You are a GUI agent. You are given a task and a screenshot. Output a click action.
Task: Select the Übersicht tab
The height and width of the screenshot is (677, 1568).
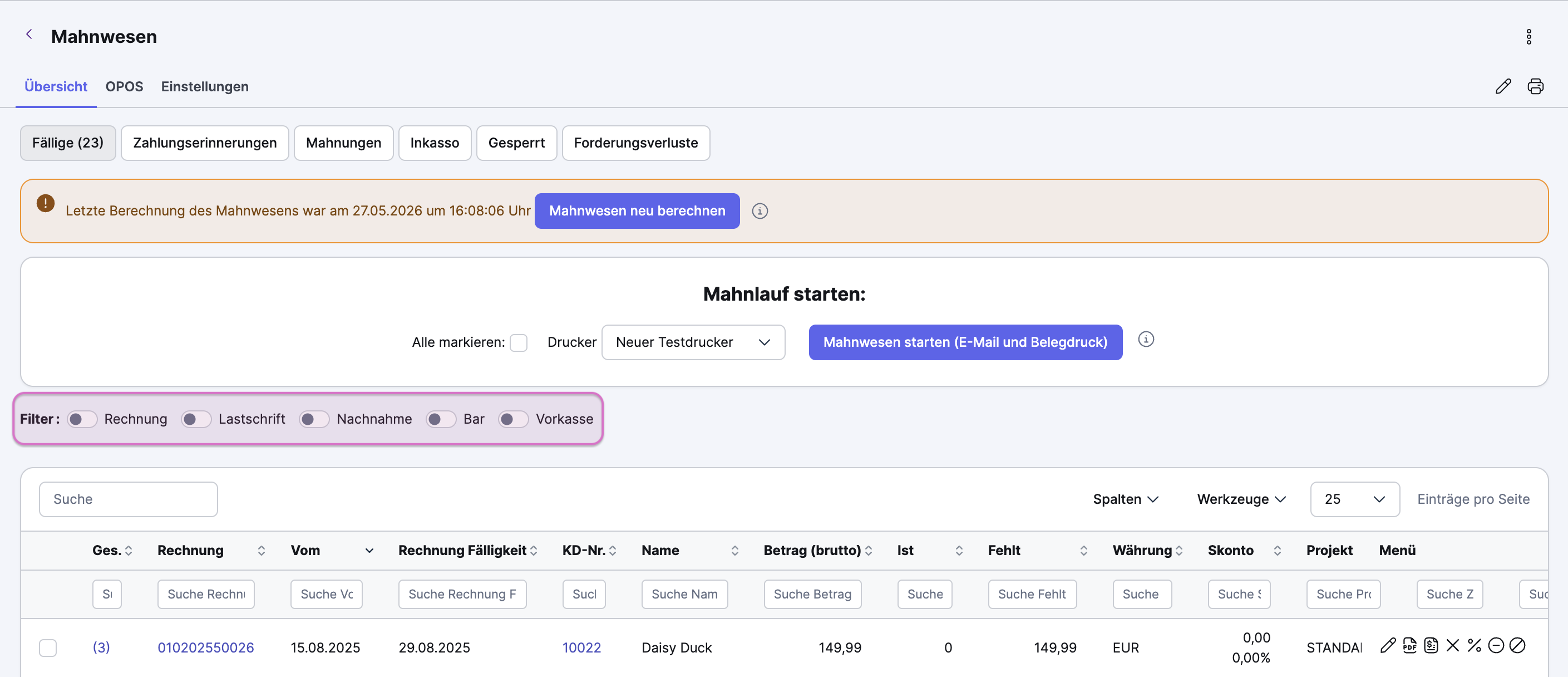click(x=56, y=86)
